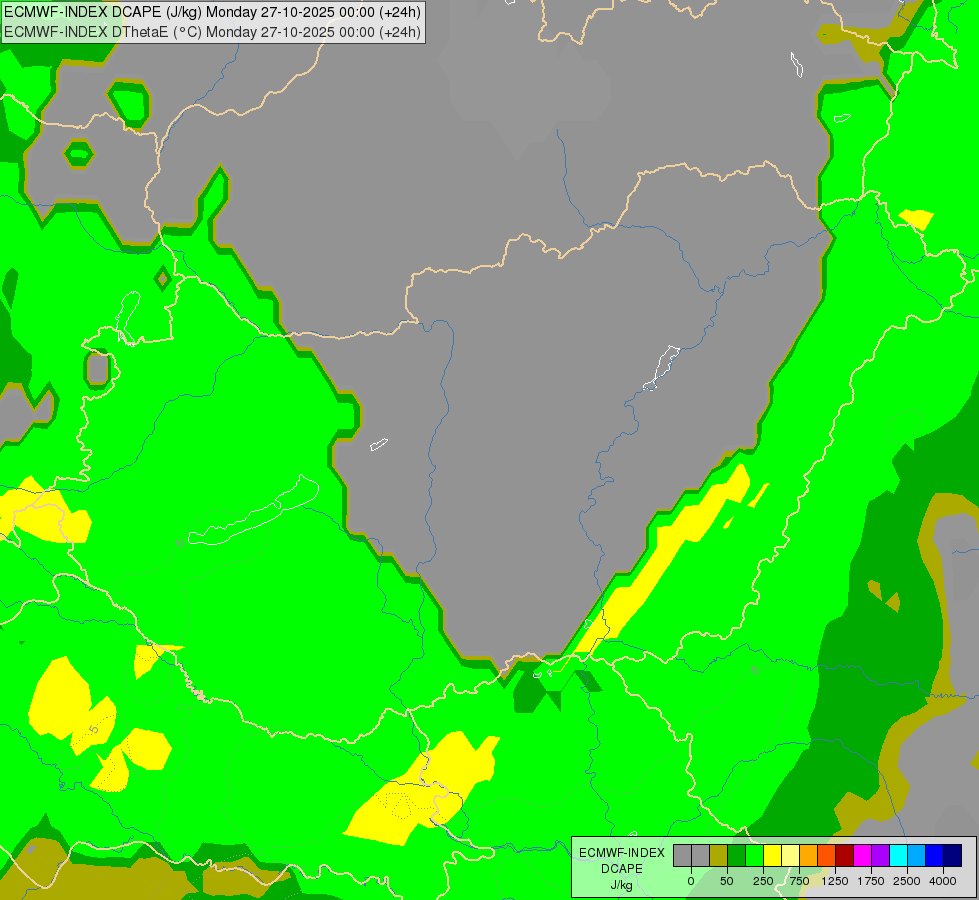Click the legend value 1250
The image size is (979, 900).
(835, 881)
